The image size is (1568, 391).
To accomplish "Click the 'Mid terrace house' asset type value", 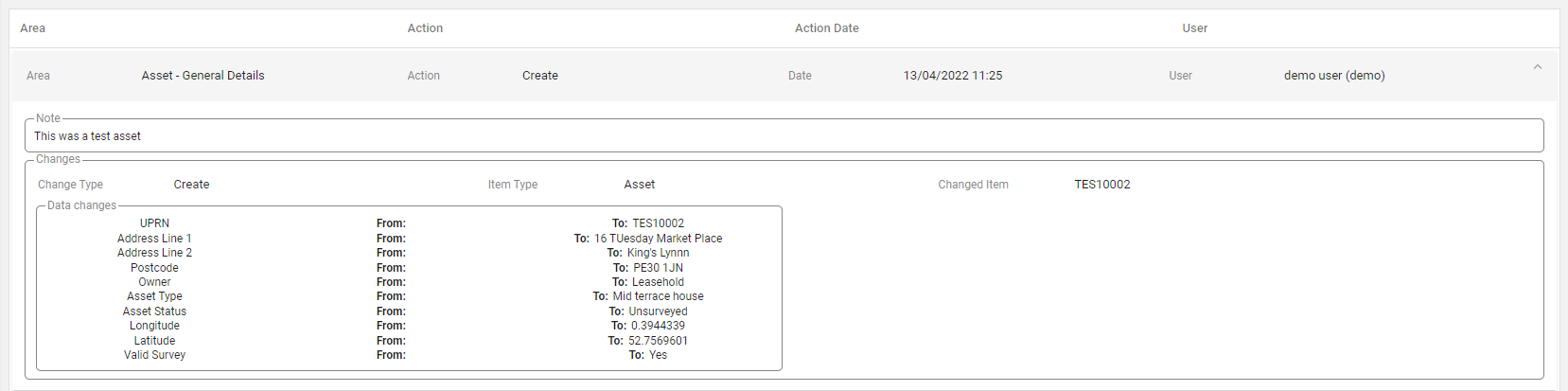I will click(658, 296).
